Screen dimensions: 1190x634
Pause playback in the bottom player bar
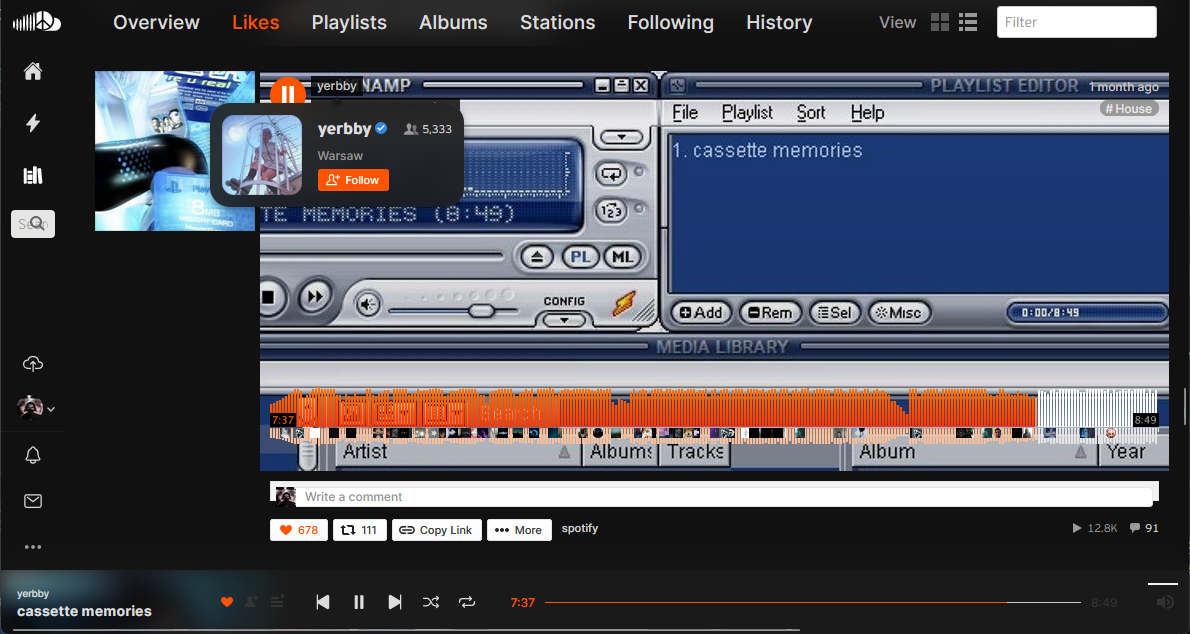pyautogui.click(x=359, y=602)
